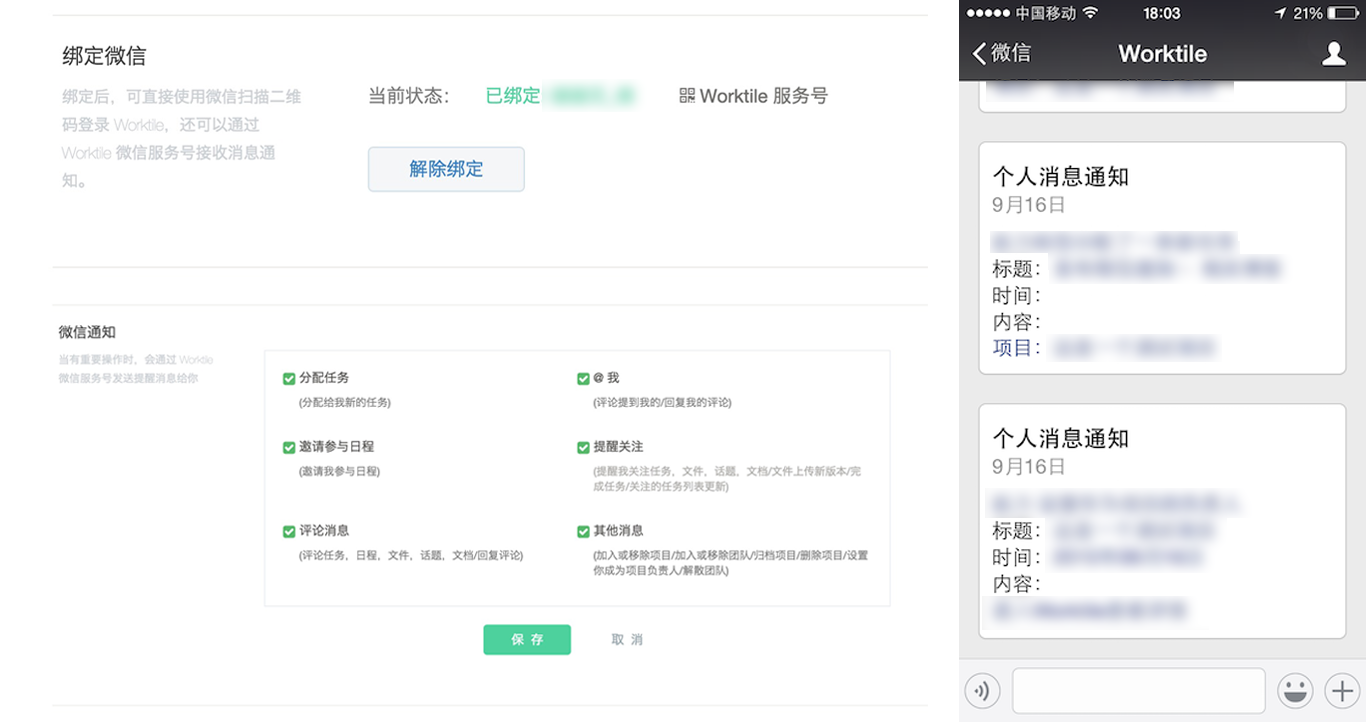Click the (评论提到我的/回复我的评论) description
Screen dimensions: 1366x722
coord(662,402)
